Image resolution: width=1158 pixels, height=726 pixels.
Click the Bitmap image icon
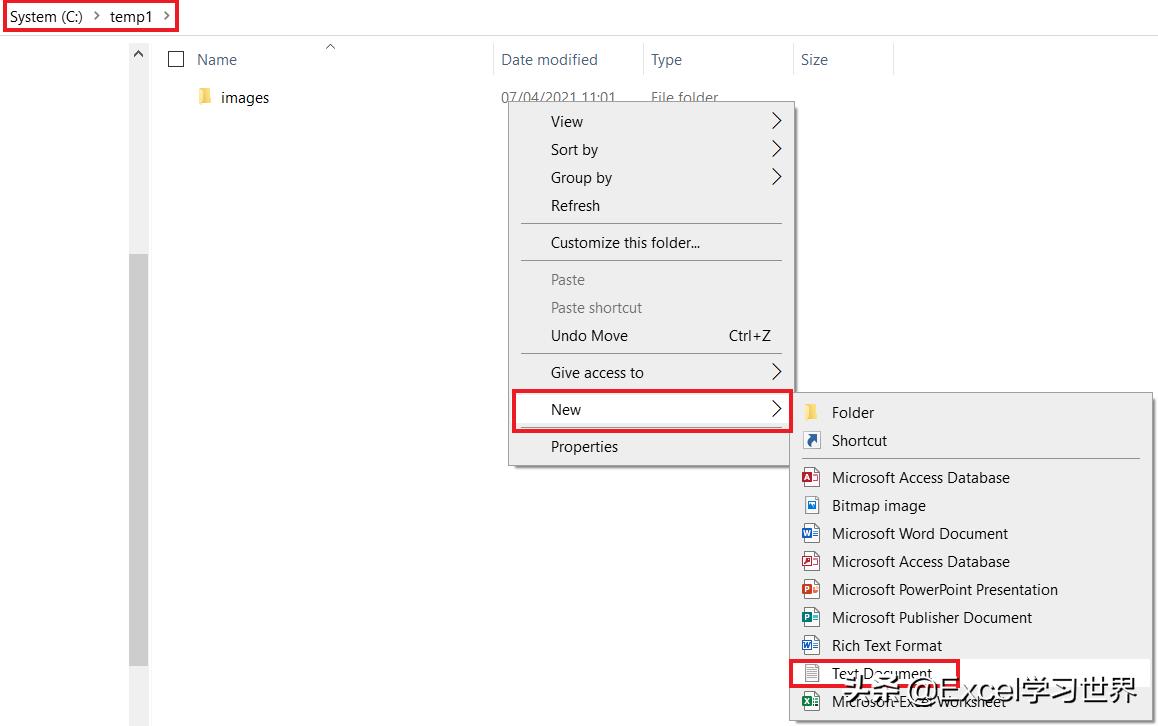pyautogui.click(x=812, y=505)
